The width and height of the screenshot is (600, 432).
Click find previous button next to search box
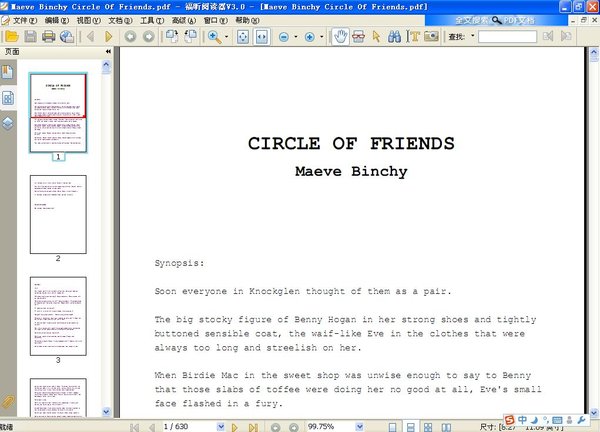(x=548, y=36)
